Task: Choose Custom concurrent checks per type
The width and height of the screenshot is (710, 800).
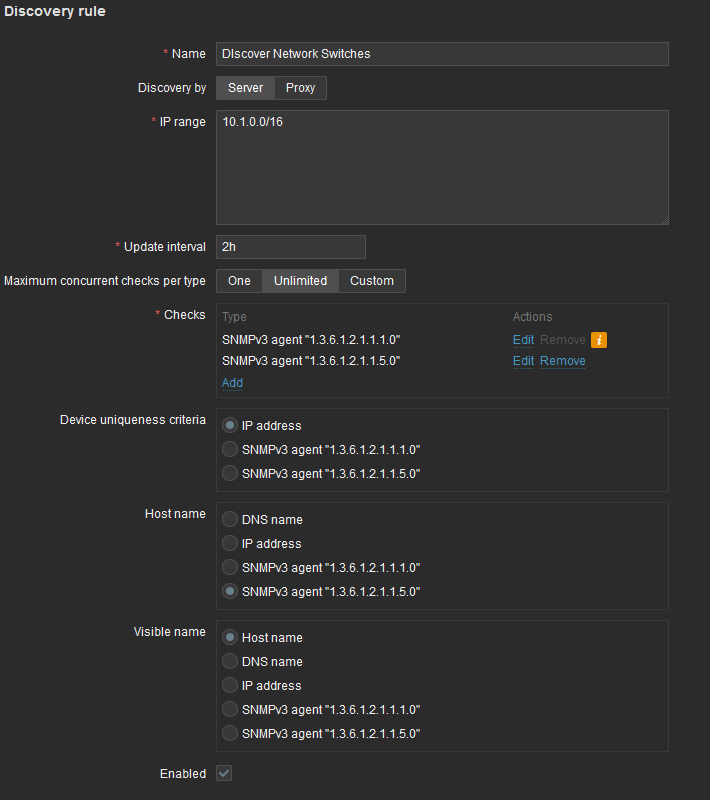Action: [x=371, y=281]
